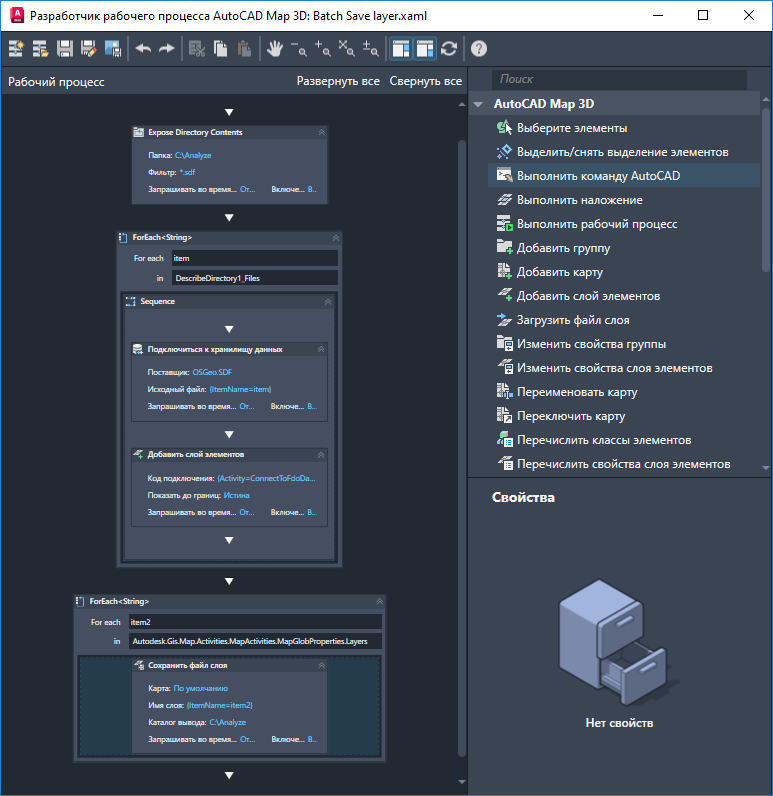Collapse Подключиться к хранилищу данных activity
This screenshot has width=773, height=796.
(321, 349)
